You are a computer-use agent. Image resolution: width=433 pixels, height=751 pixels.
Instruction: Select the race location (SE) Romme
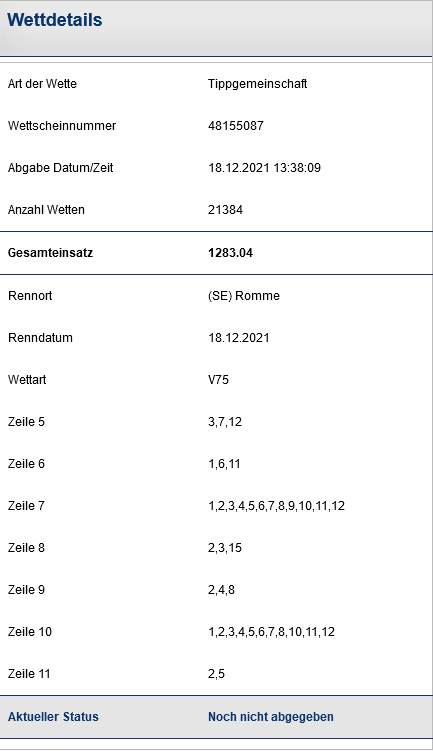[x=244, y=296]
